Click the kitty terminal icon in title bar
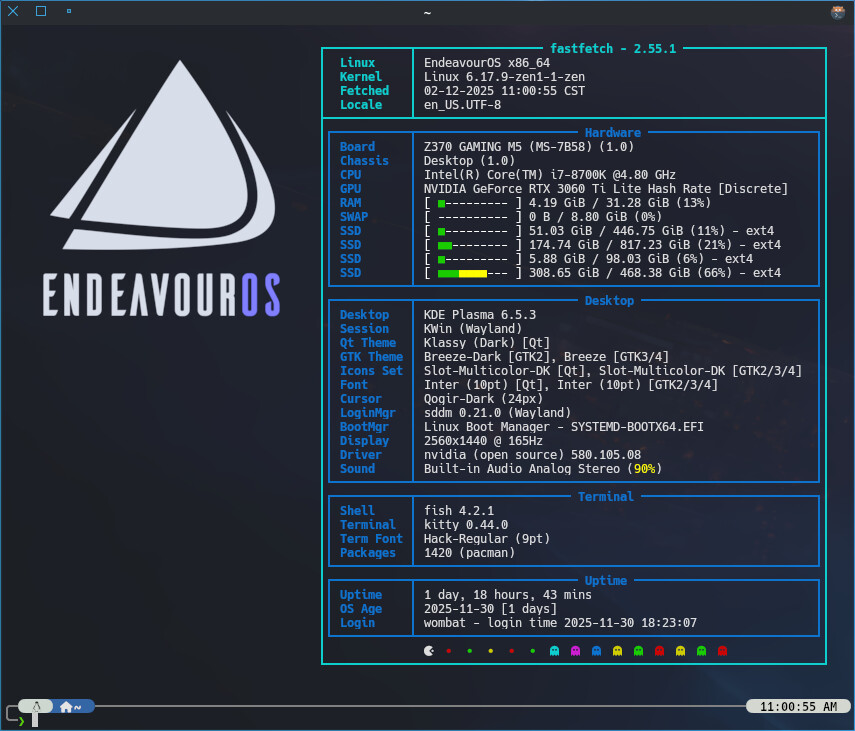Screen dimensions: 855x731 (838, 12)
